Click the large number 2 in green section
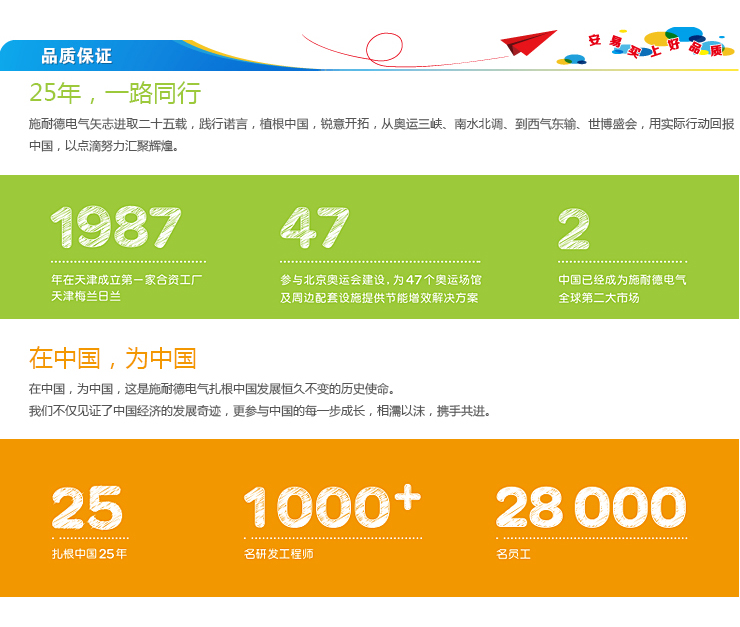The width and height of the screenshot is (740, 627). (574, 229)
